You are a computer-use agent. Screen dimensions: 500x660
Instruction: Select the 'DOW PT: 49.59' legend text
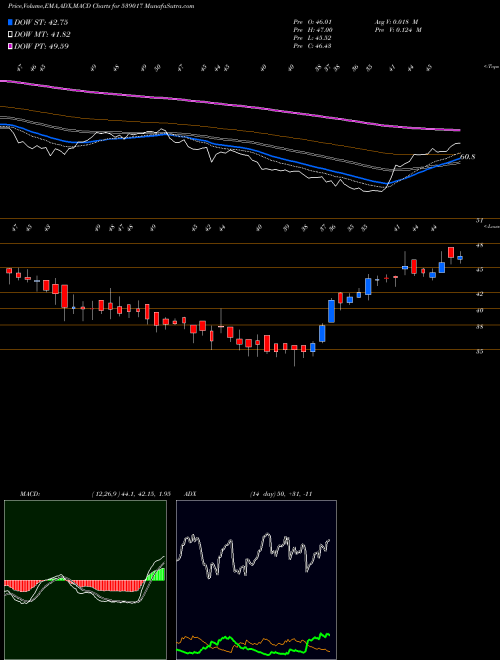41,46
